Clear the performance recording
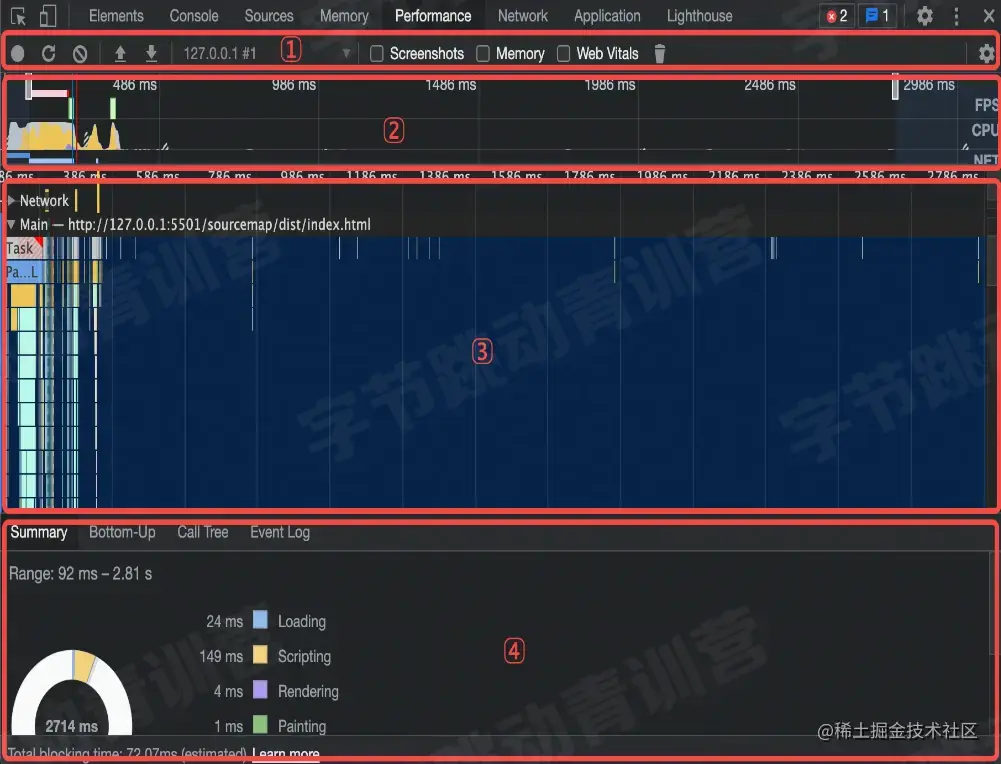 point(80,54)
